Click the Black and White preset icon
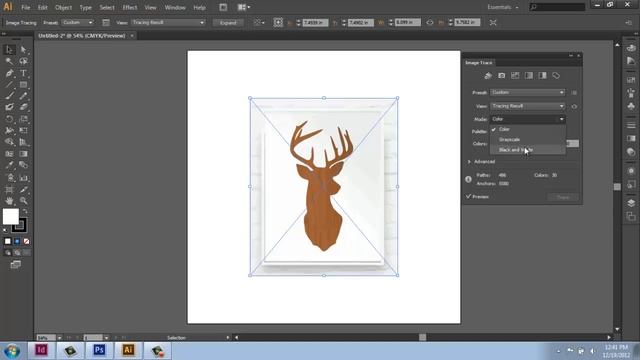Image resolution: width=640 pixels, height=360 pixels. pyautogui.click(x=542, y=76)
